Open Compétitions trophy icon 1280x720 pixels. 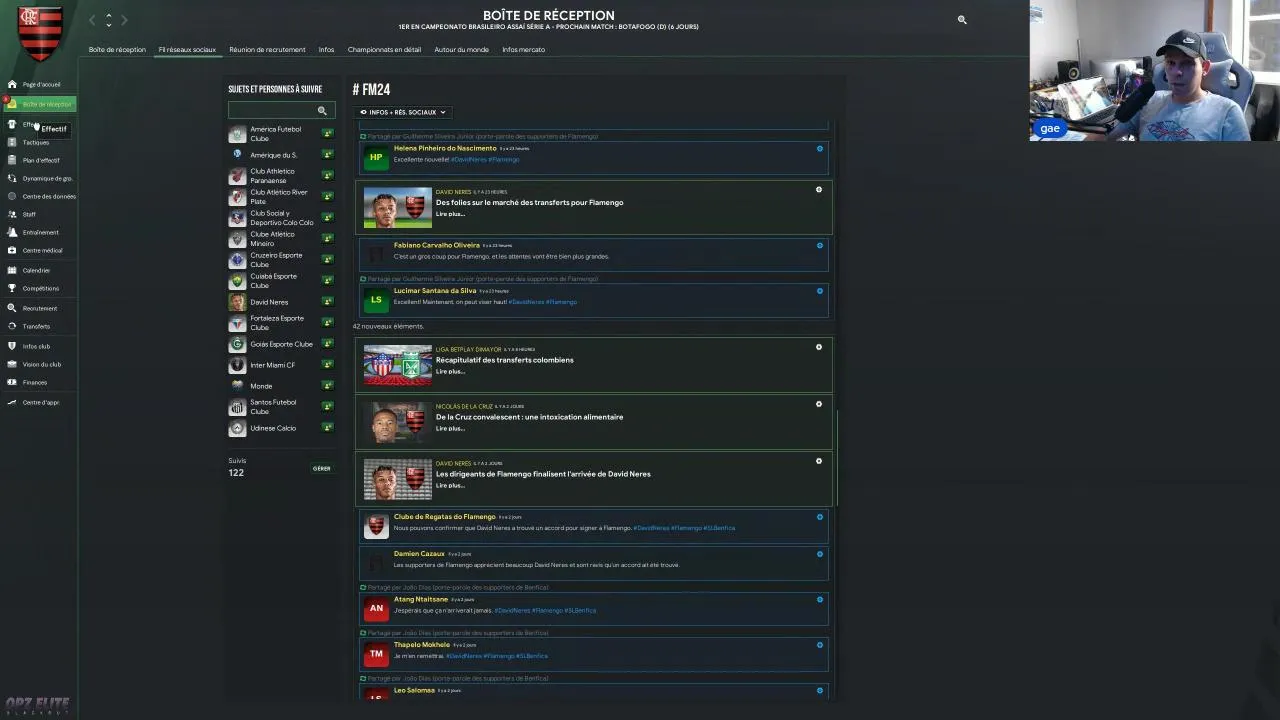tap(12, 288)
